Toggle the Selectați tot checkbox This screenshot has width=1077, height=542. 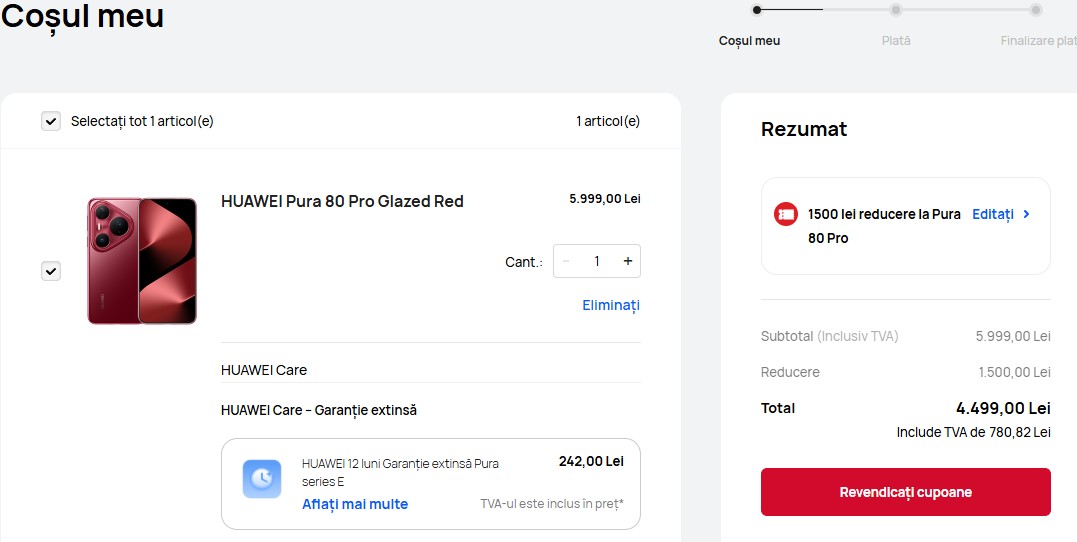51,122
